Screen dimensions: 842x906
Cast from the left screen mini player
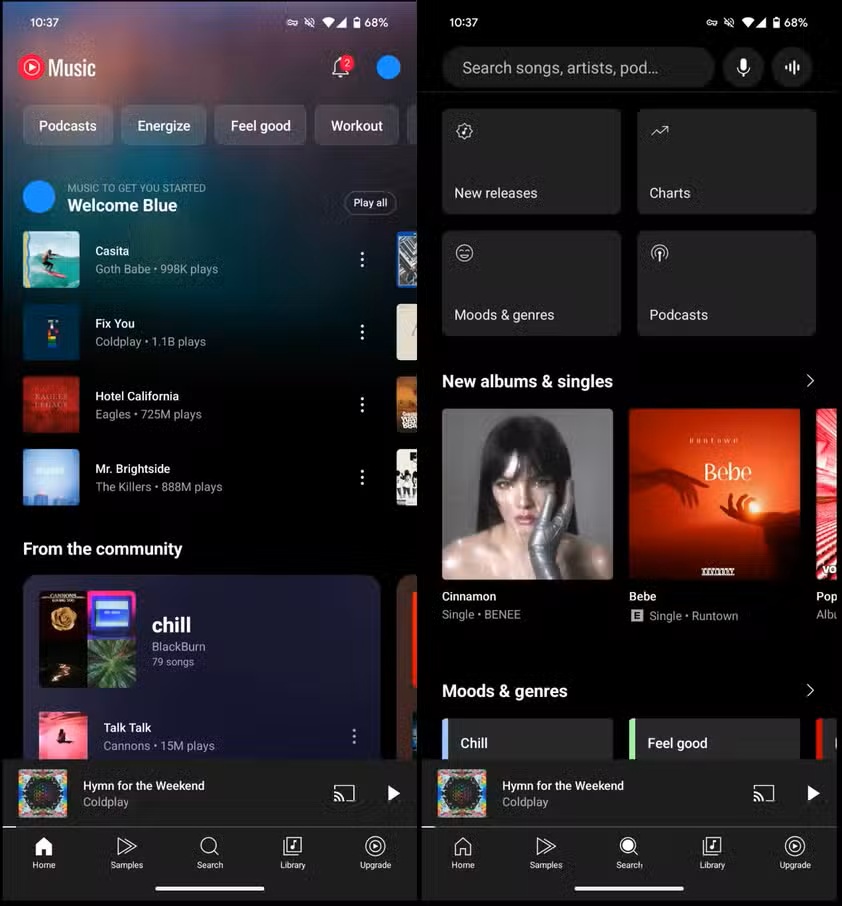tap(344, 793)
